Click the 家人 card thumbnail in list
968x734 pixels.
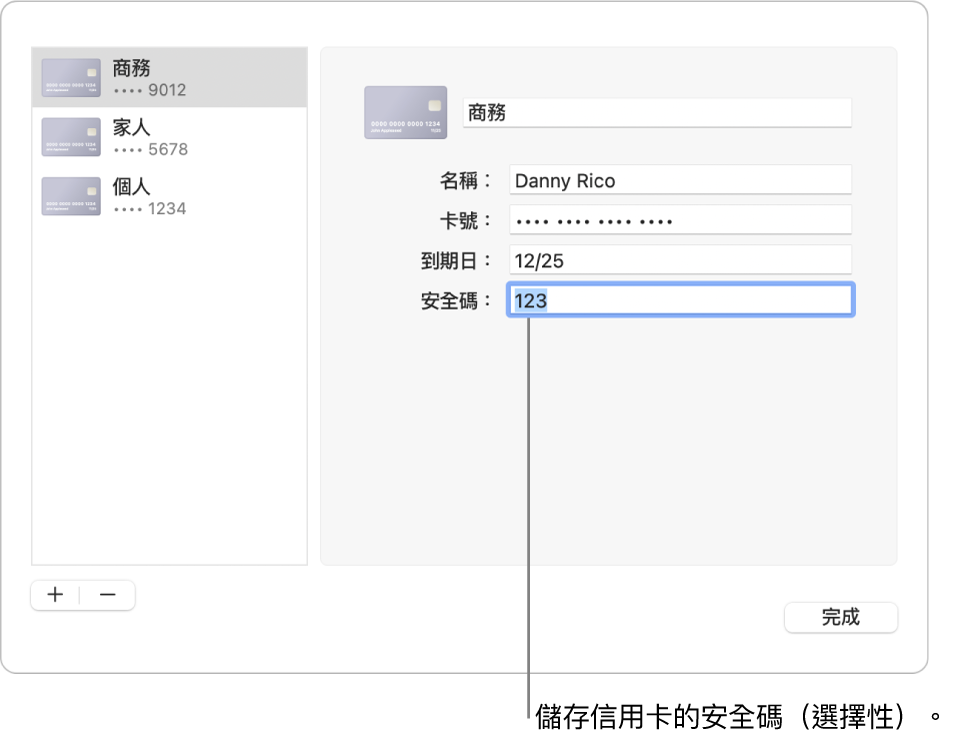tap(71, 137)
